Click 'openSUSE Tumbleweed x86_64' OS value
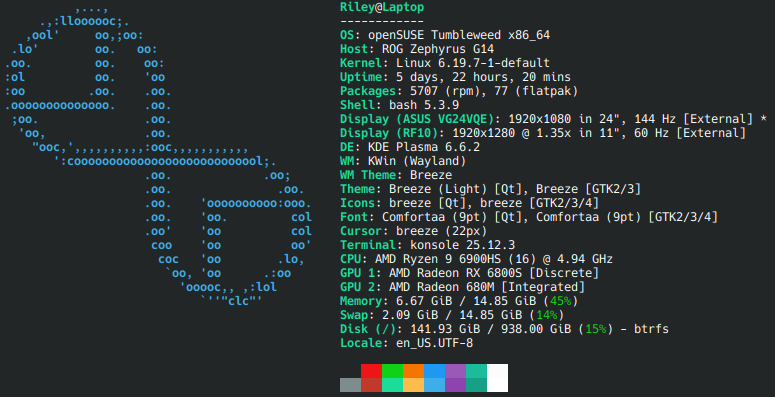 (x=459, y=35)
